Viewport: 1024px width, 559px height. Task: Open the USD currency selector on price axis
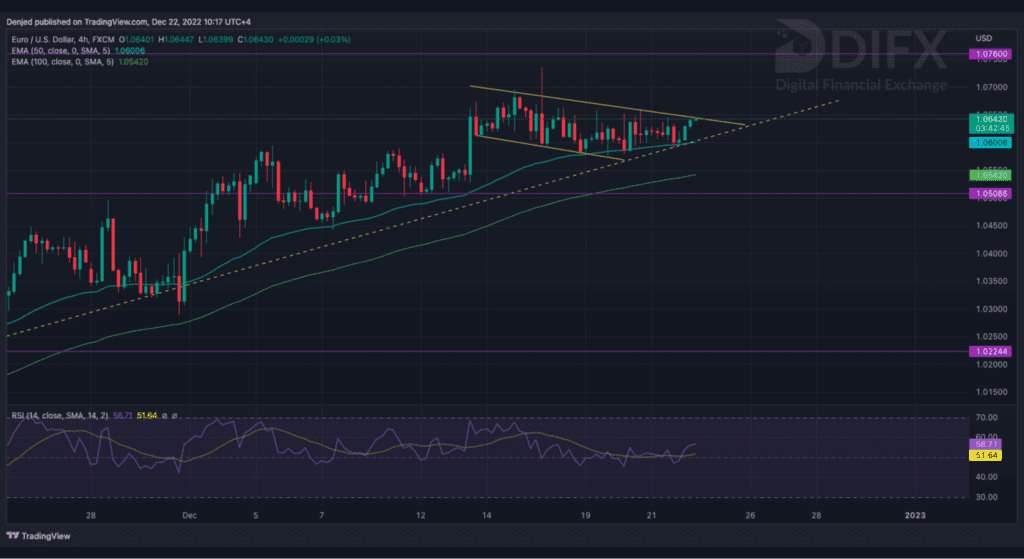[x=982, y=38]
